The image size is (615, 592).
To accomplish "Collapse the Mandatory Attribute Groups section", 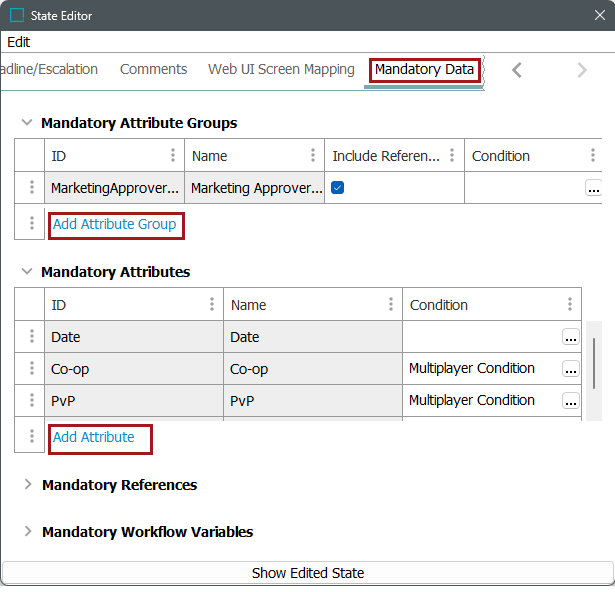I will 27,123.
